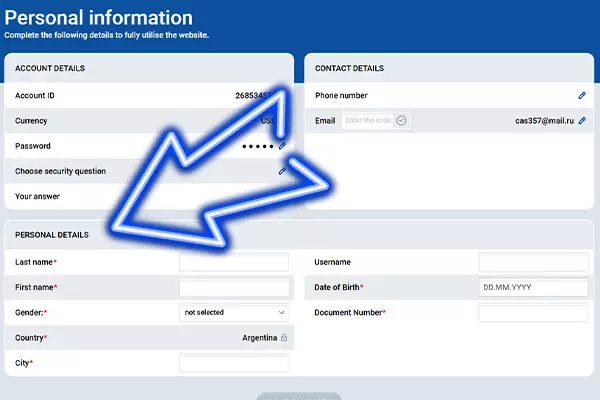Viewport: 600px width, 400px height.
Task: Click the Country lock icon
Action: coord(284,338)
